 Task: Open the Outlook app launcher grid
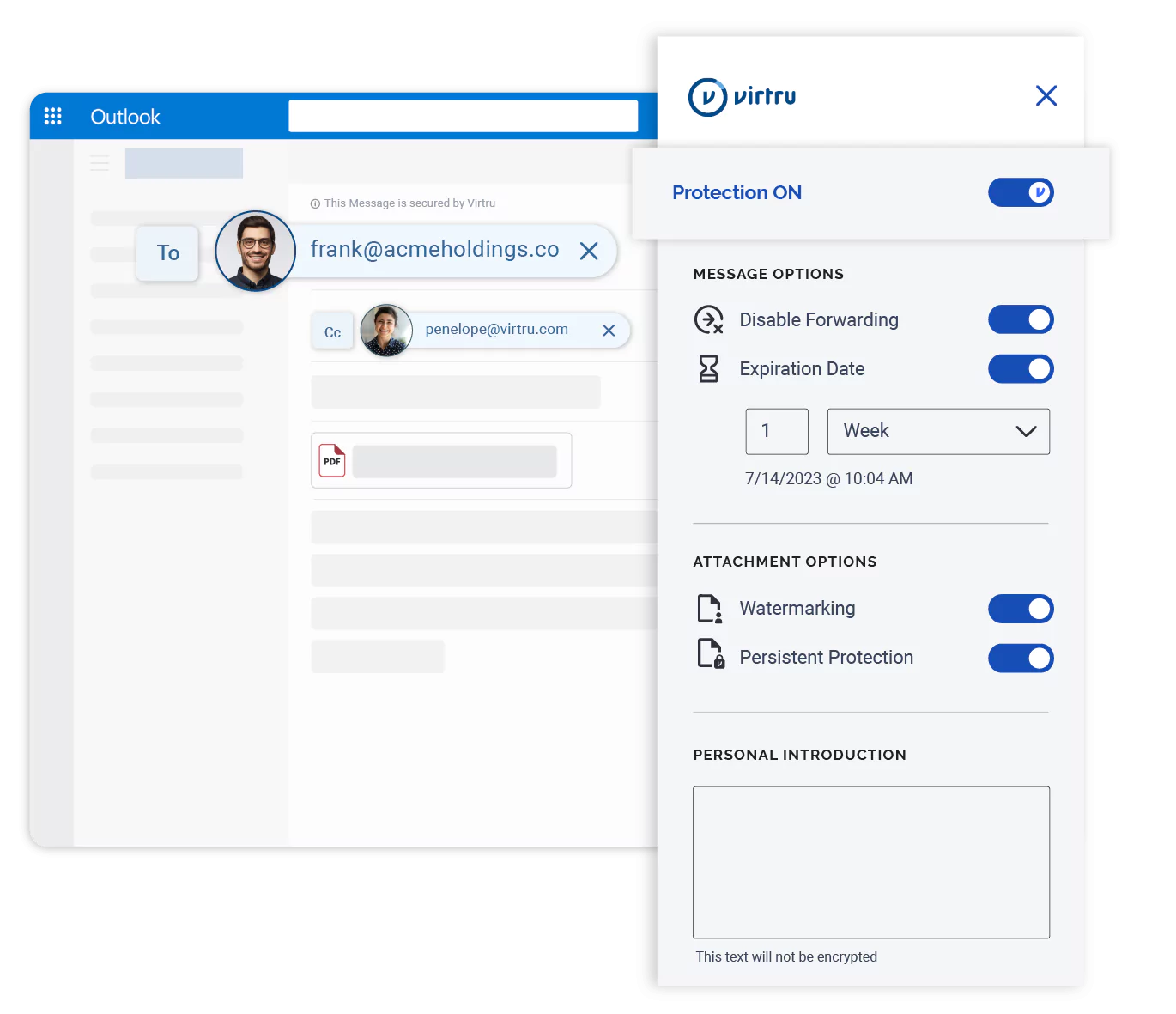pos(52,116)
